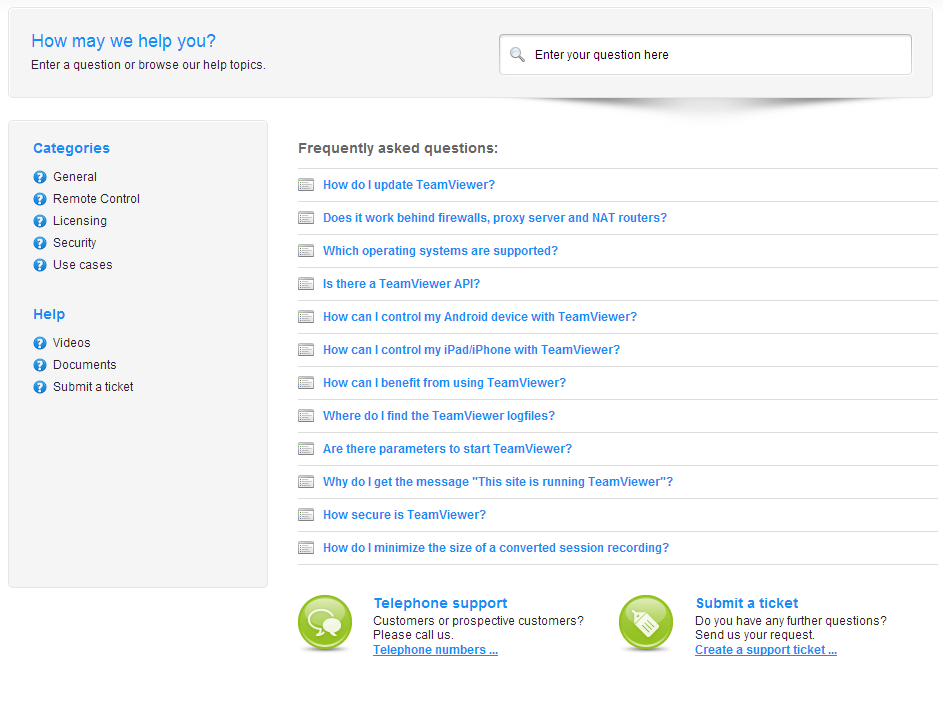Image resolution: width=943 pixels, height=708 pixels.
Task: Follow the Create a support ticket link
Action: coord(766,650)
